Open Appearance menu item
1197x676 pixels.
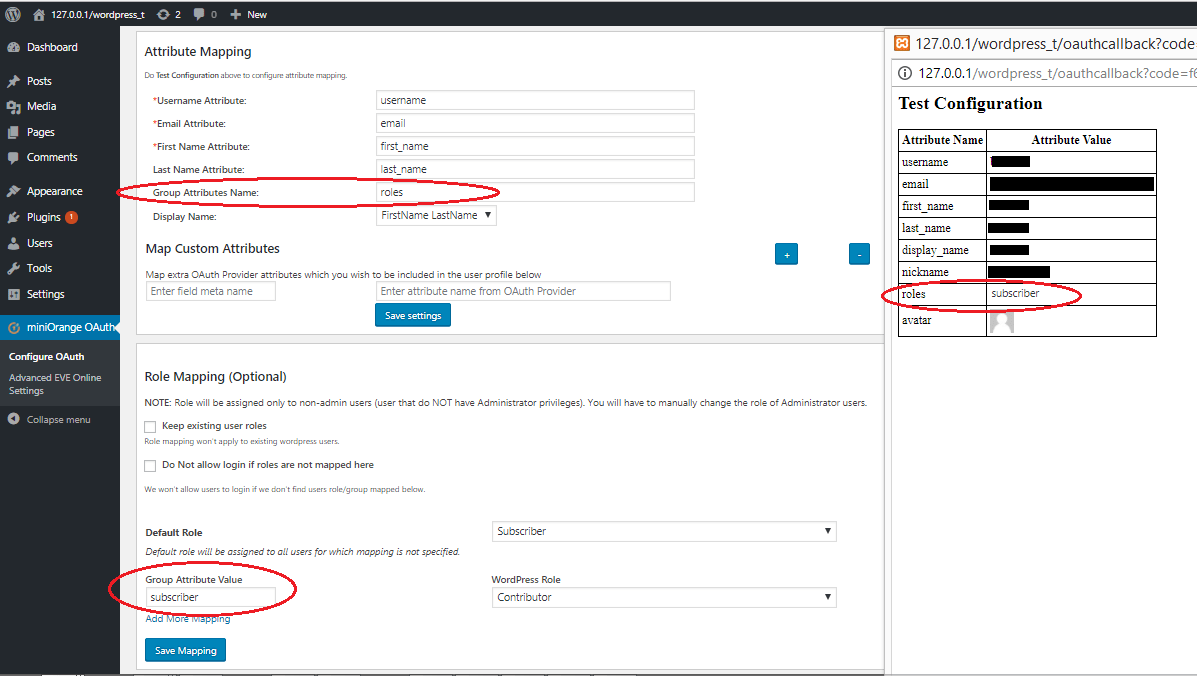coord(54,192)
